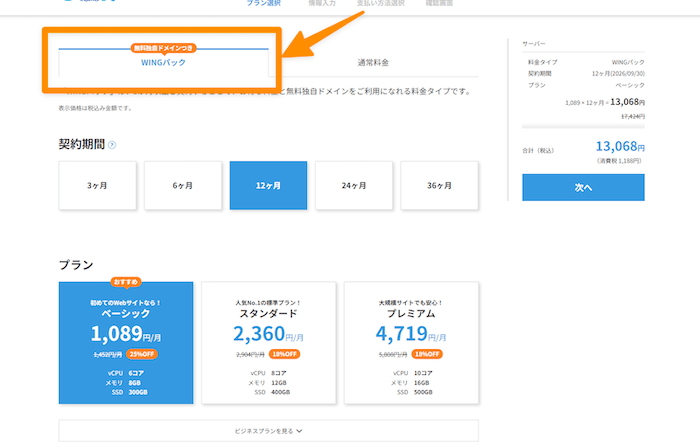The height and width of the screenshot is (446, 700).
Task: Switch to the WINGパック tab
Action: click(163, 63)
